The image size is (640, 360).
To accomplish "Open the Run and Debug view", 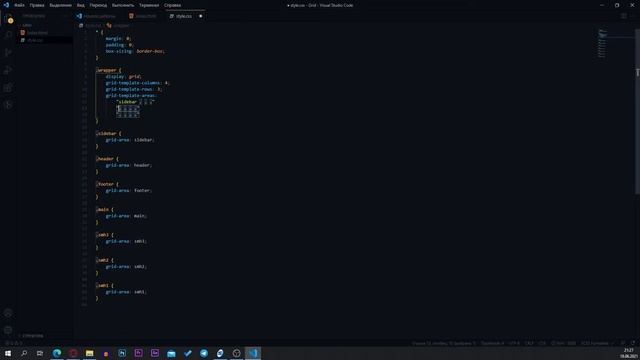I will tap(8, 70).
